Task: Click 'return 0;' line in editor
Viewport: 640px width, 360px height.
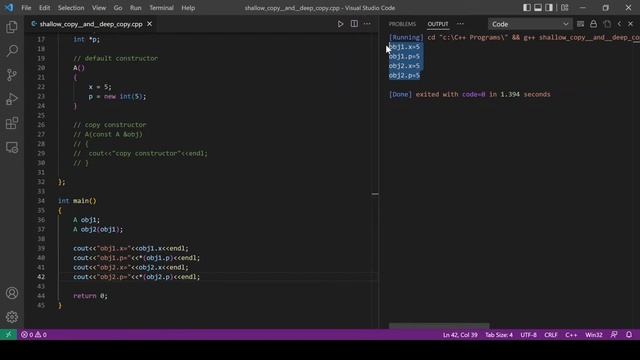Action: 90,296
